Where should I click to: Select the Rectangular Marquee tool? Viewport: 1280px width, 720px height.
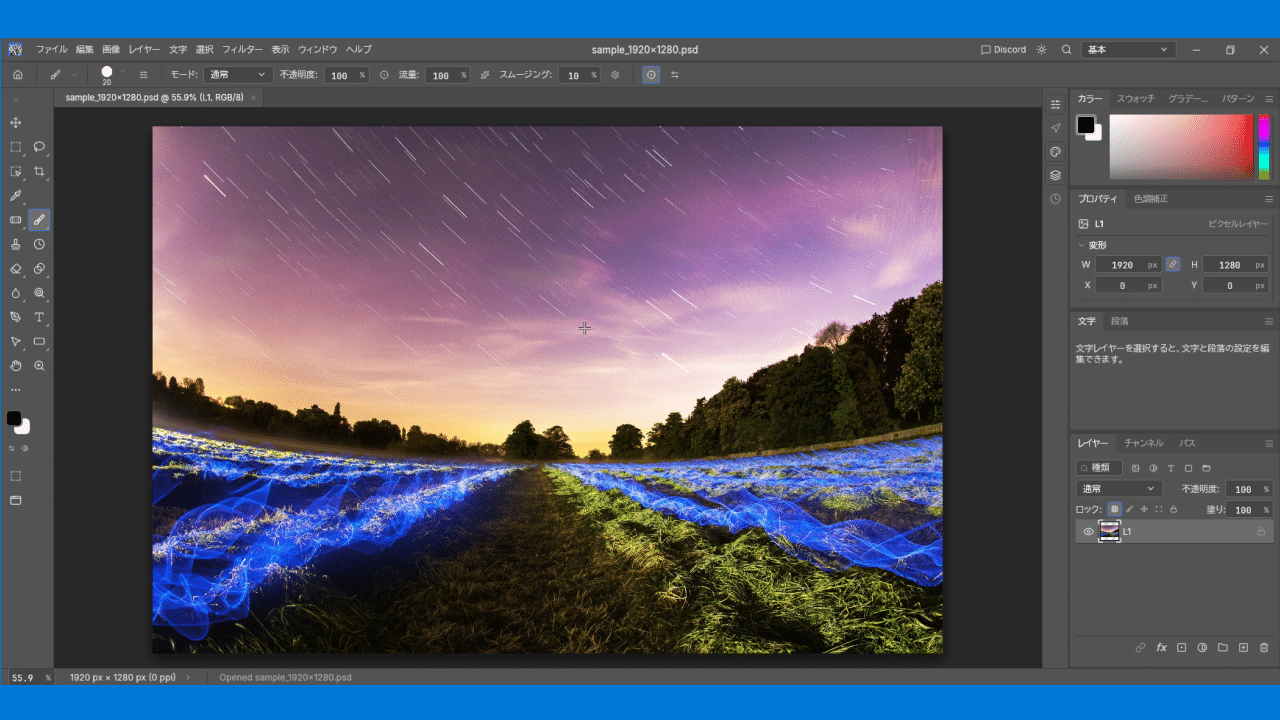[15, 147]
